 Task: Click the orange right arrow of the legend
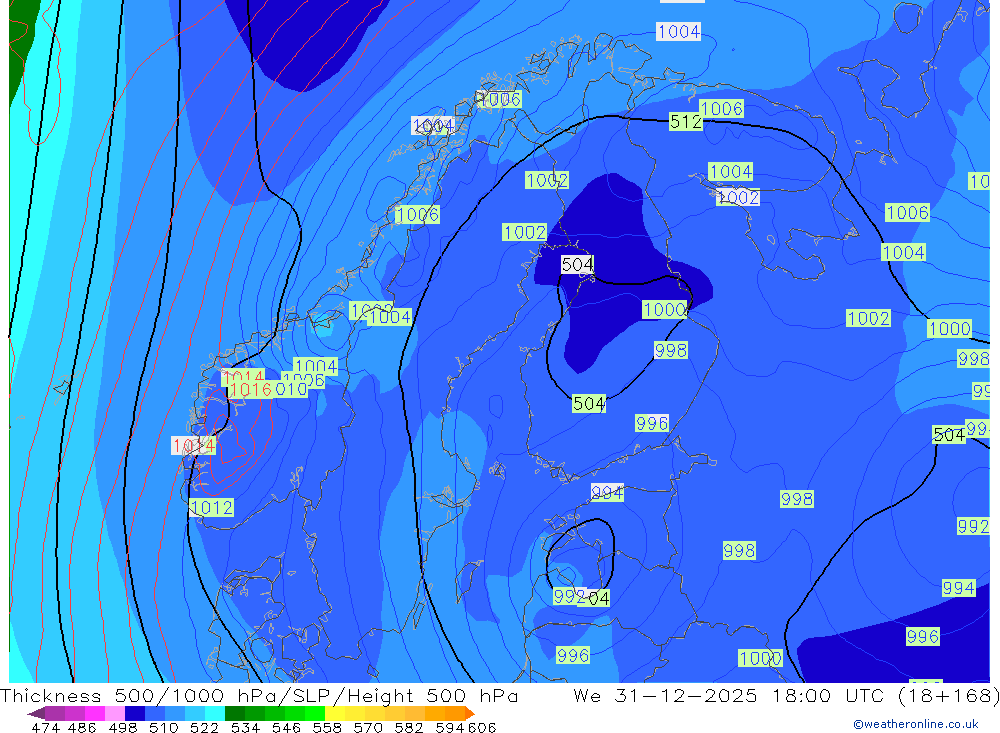click(x=470, y=713)
